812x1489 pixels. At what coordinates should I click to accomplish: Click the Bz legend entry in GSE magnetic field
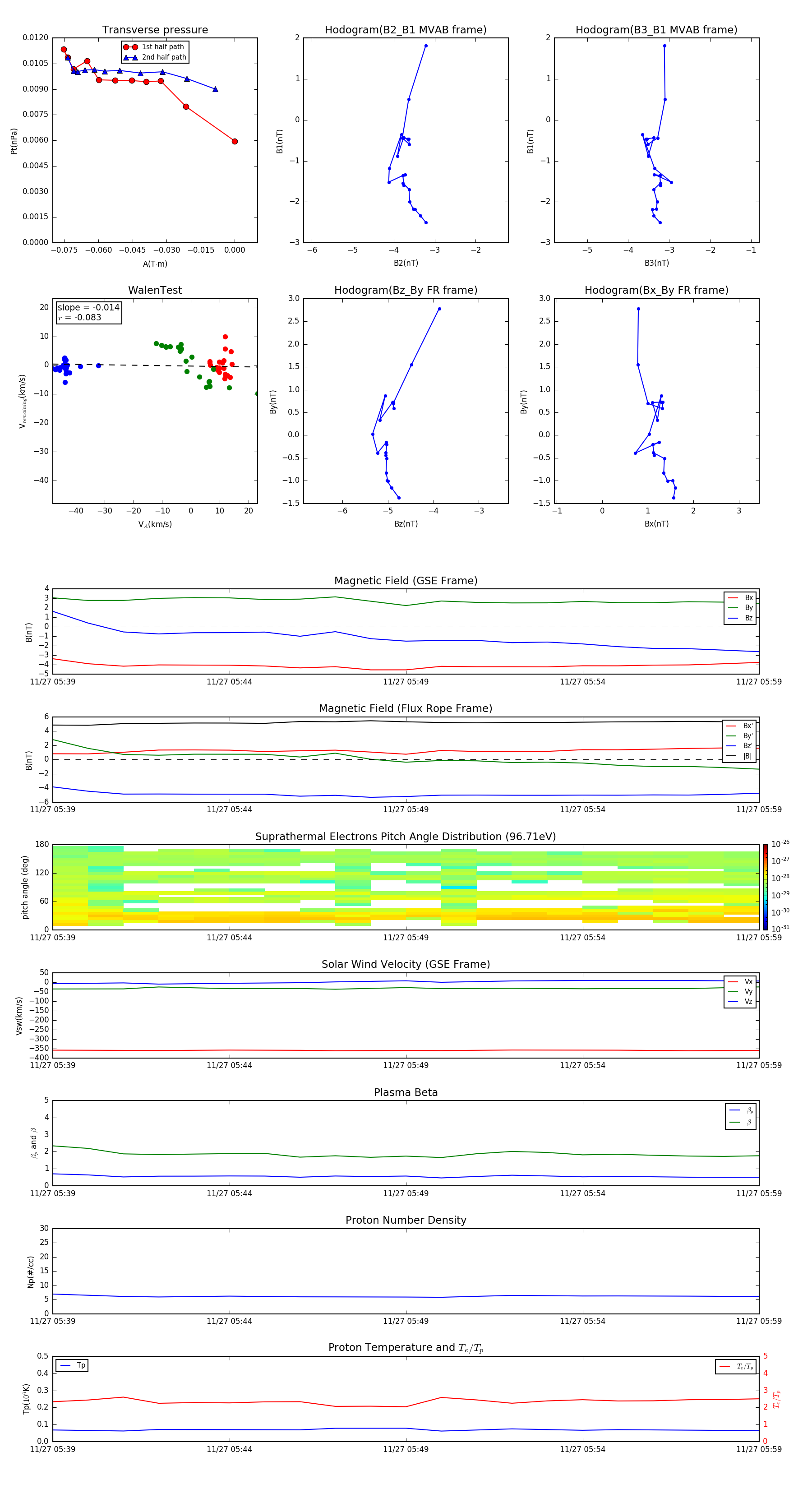[740, 618]
